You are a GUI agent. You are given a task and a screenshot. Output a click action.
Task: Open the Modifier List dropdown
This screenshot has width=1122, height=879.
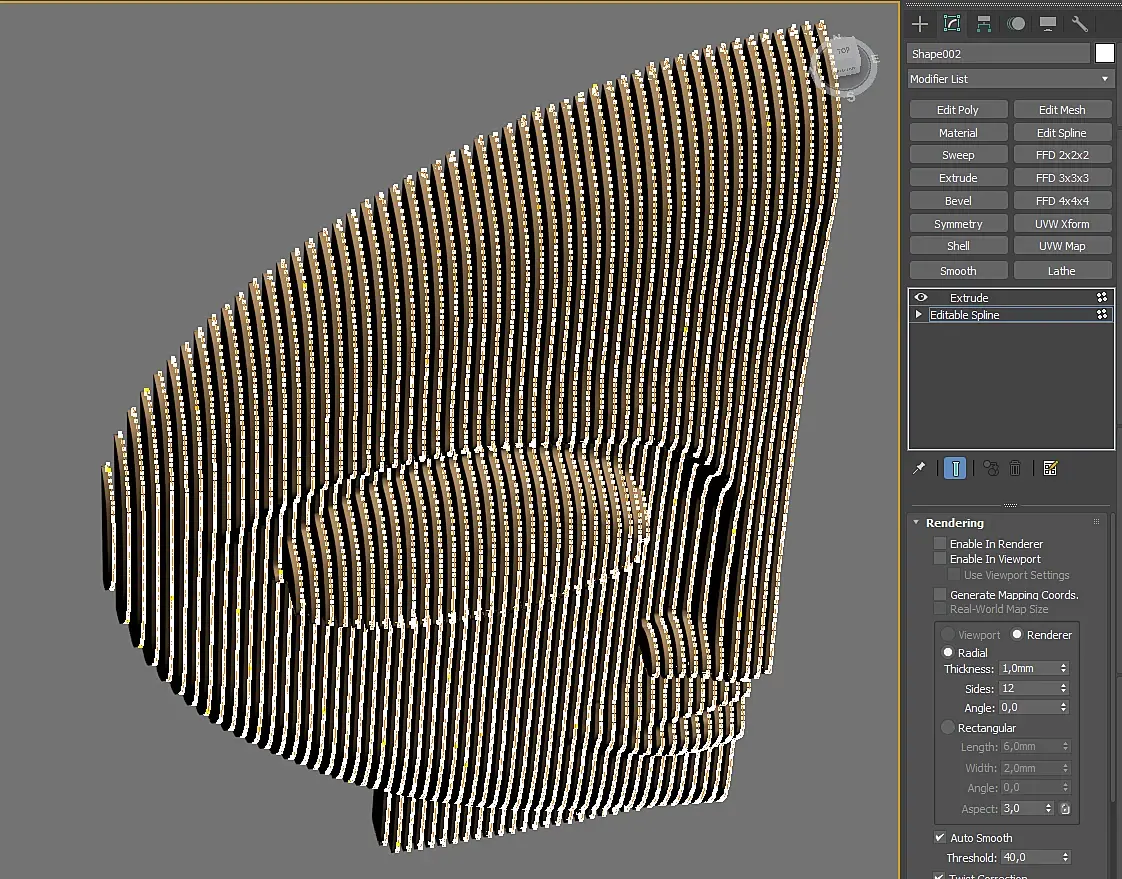click(1010, 79)
